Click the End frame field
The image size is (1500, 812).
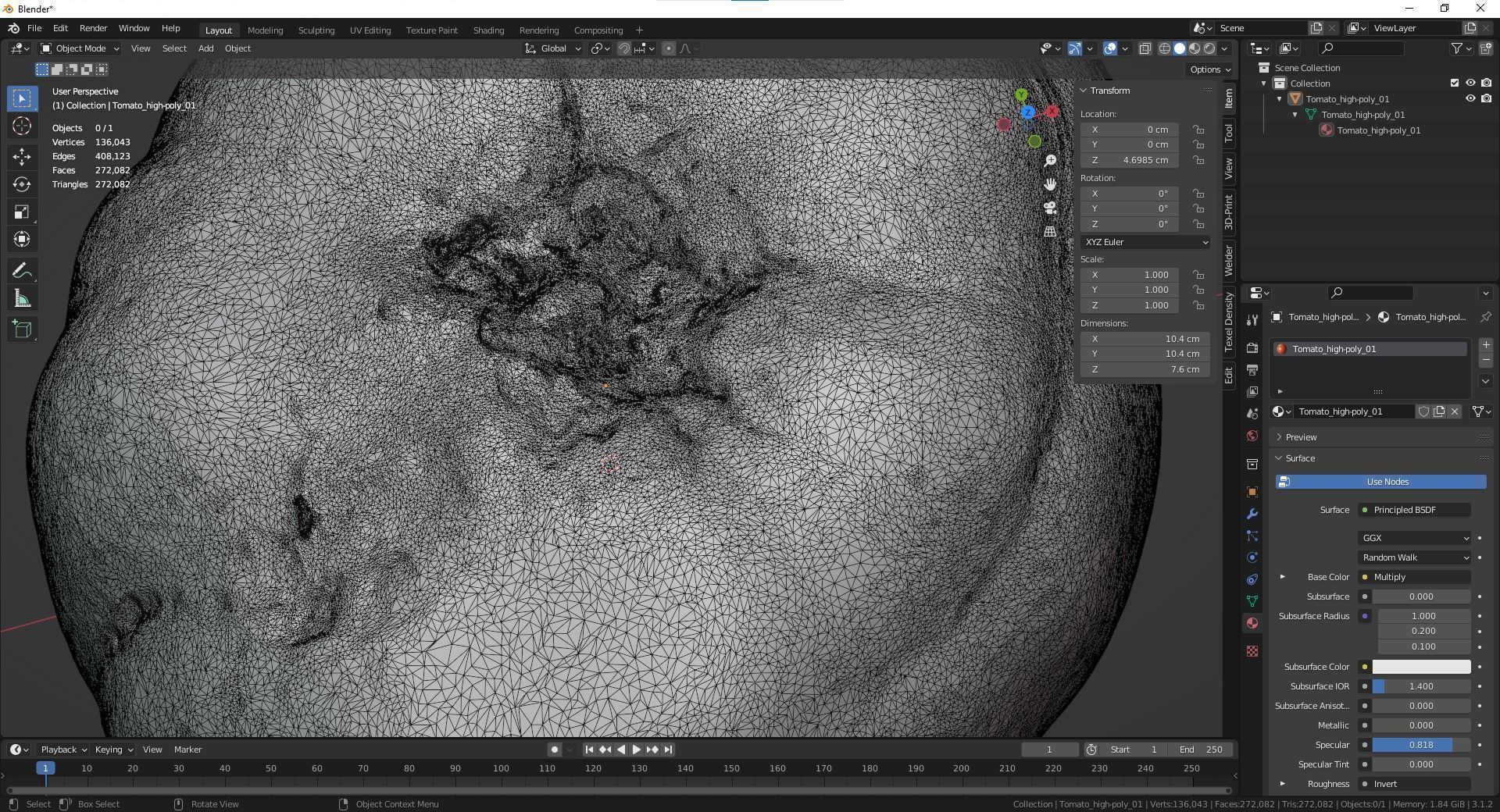(x=1201, y=750)
